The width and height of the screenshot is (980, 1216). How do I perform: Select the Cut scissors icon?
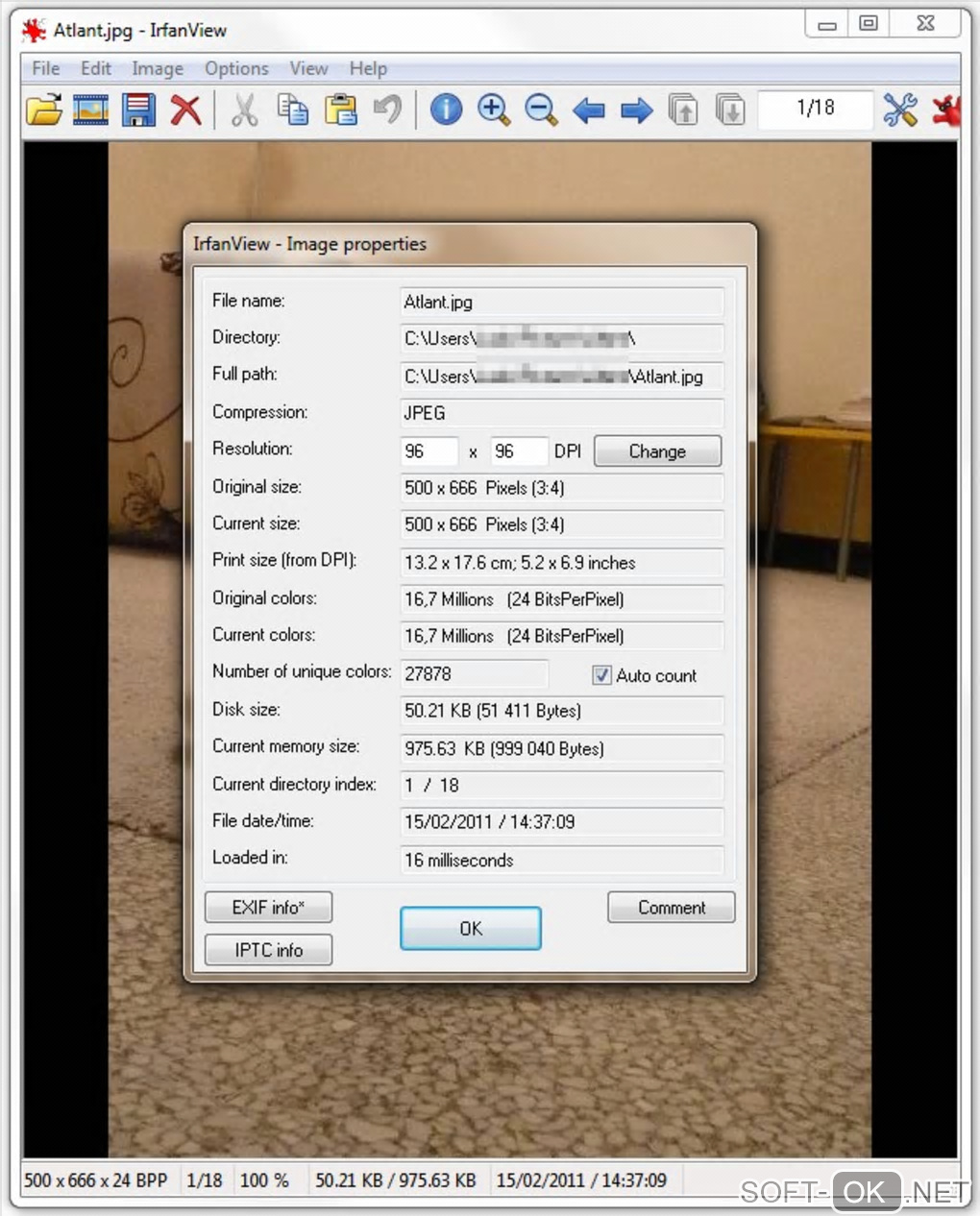(x=245, y=109)
